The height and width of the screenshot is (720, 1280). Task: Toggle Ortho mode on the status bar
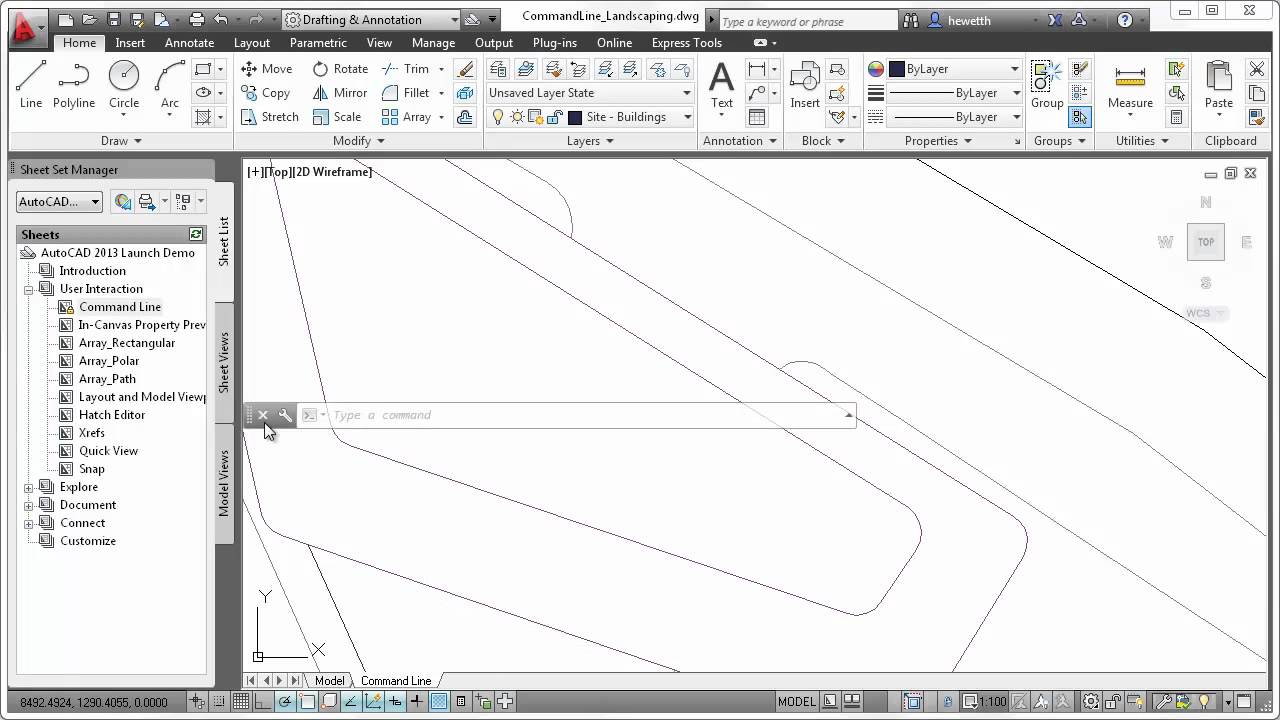[264, 702]
